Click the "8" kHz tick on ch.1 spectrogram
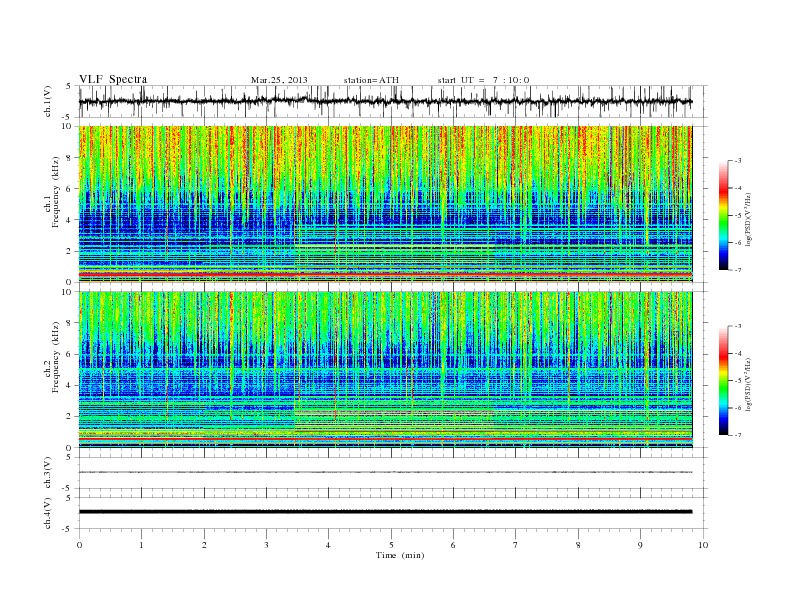Viewport: 792px width, 612px height. point(70,158)
